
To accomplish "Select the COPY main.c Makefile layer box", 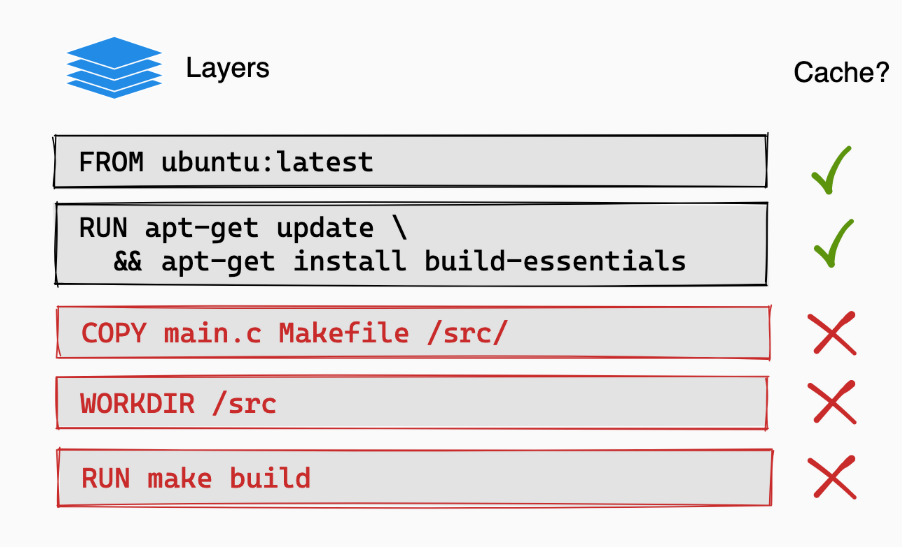I will tap(413, 332).
